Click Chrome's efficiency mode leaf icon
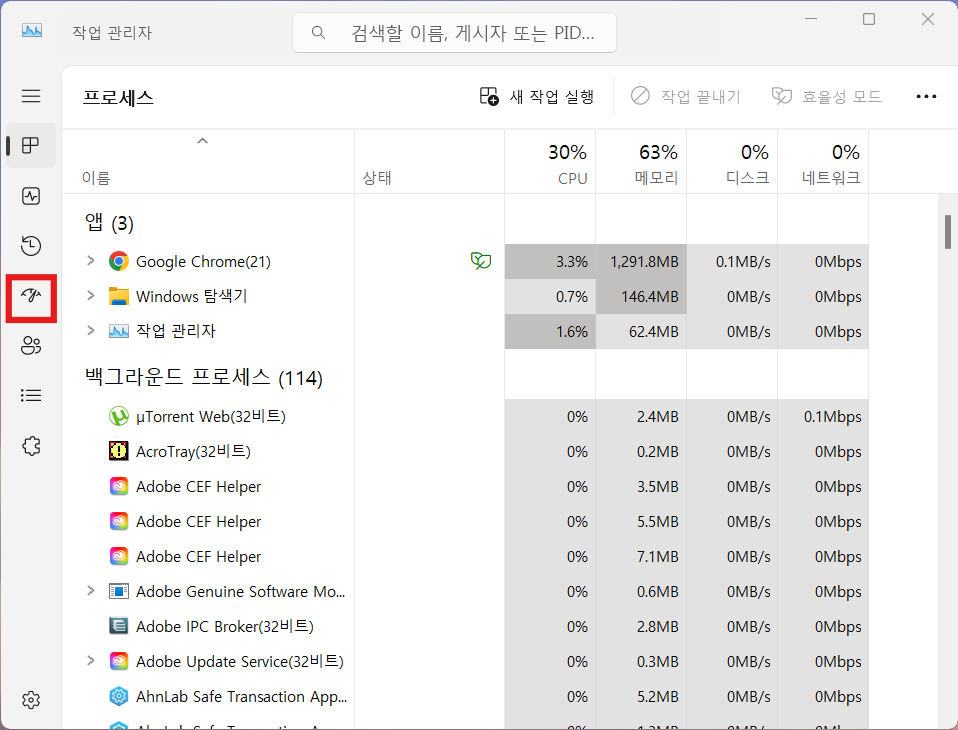 click(481, 261)
